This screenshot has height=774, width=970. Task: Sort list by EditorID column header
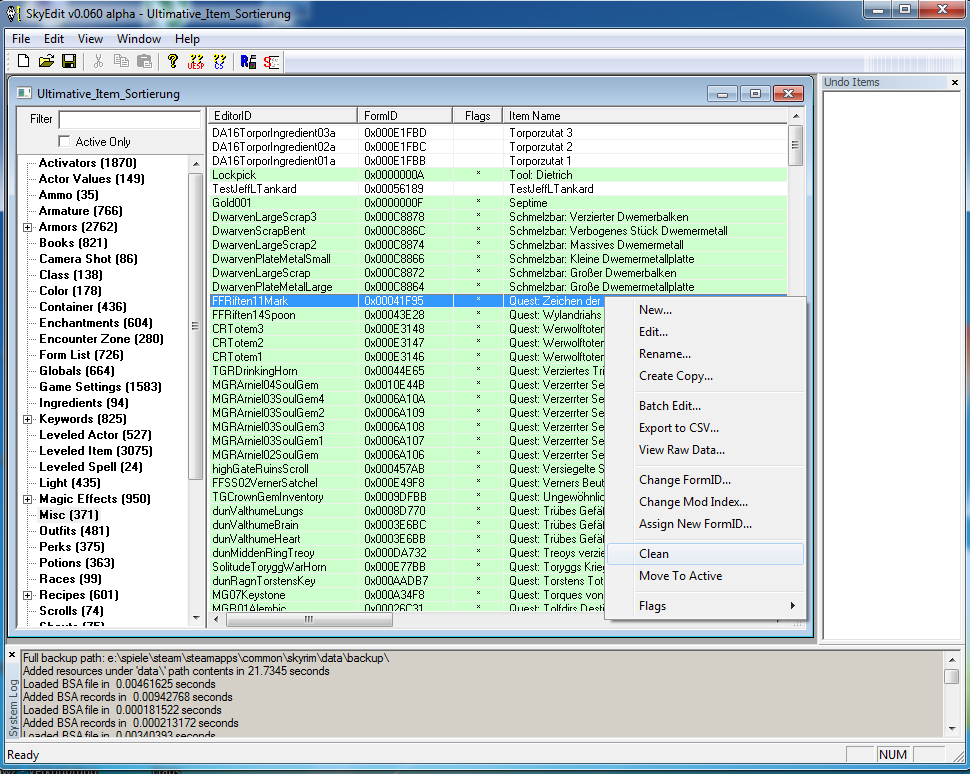[x=282, y=116]
